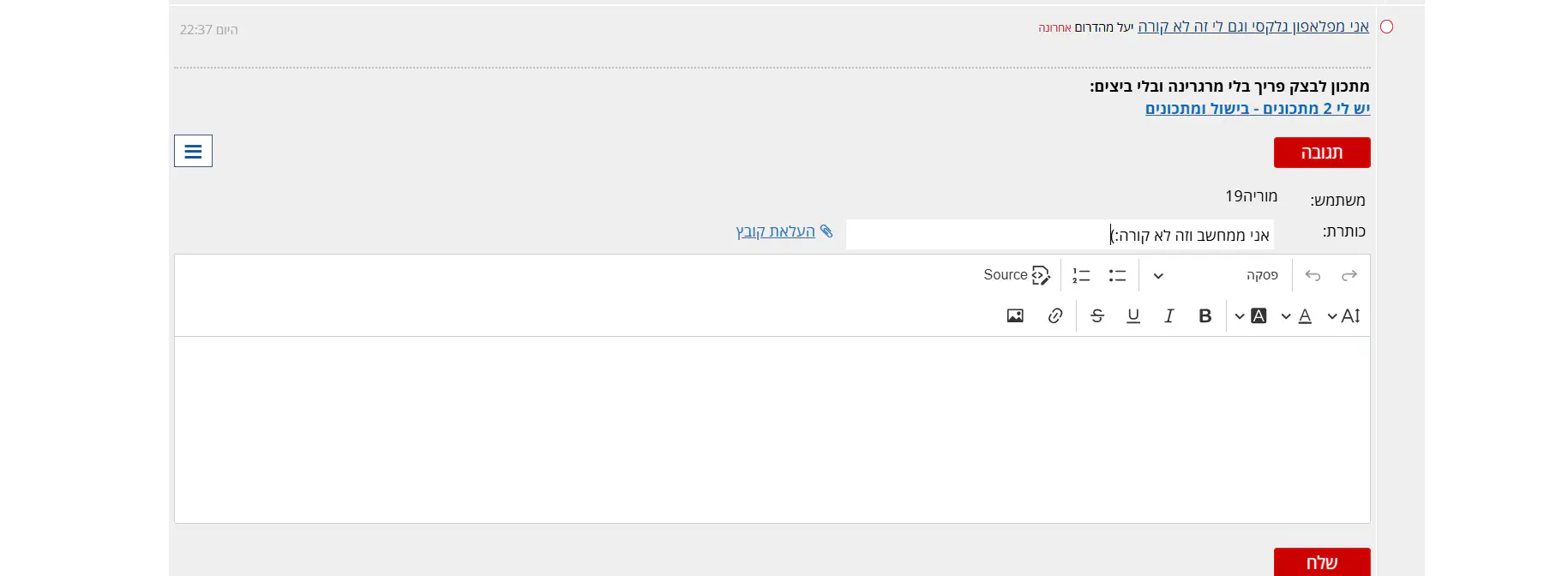Open the hamburger menu button
This screenshot has width=1568, height=576.
point(193,151)
